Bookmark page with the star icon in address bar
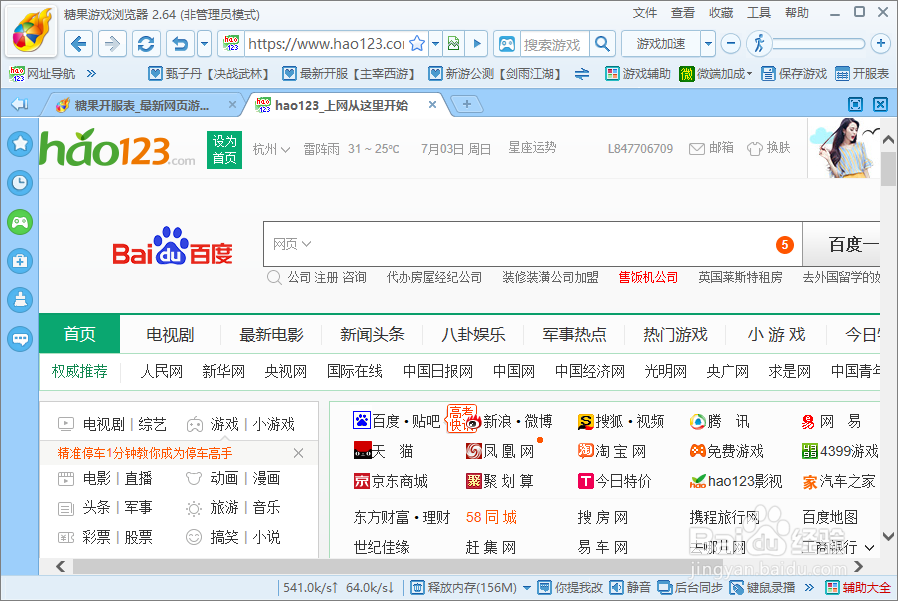 tap(418, 44)
